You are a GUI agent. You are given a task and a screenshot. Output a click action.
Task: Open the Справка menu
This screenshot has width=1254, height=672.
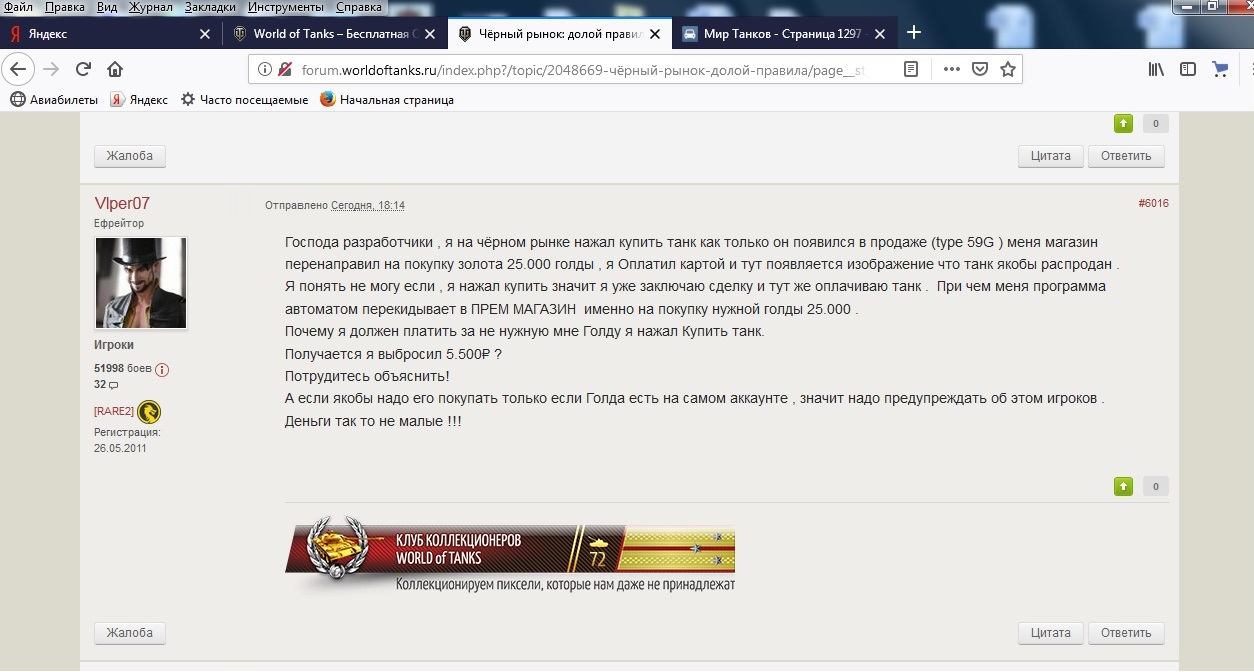click(x=359, y=7)
